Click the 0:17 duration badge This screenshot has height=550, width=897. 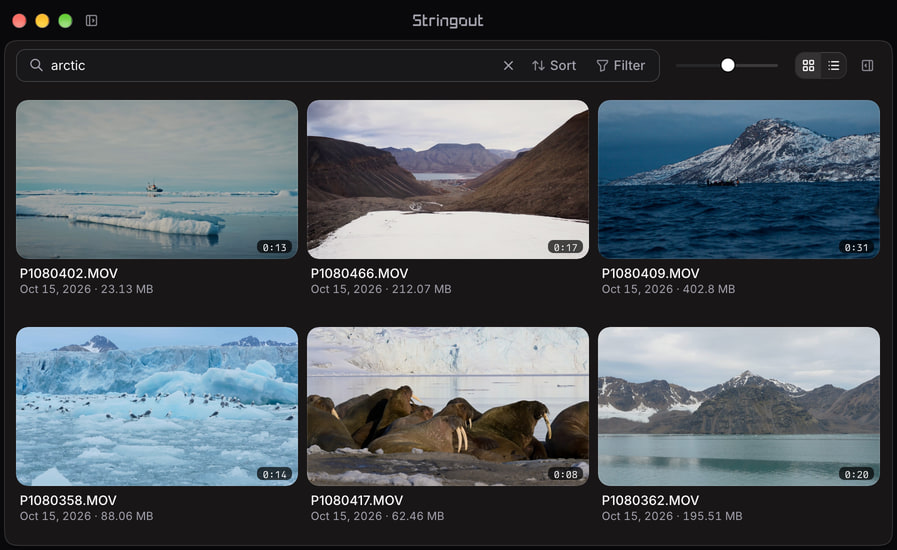565,247
